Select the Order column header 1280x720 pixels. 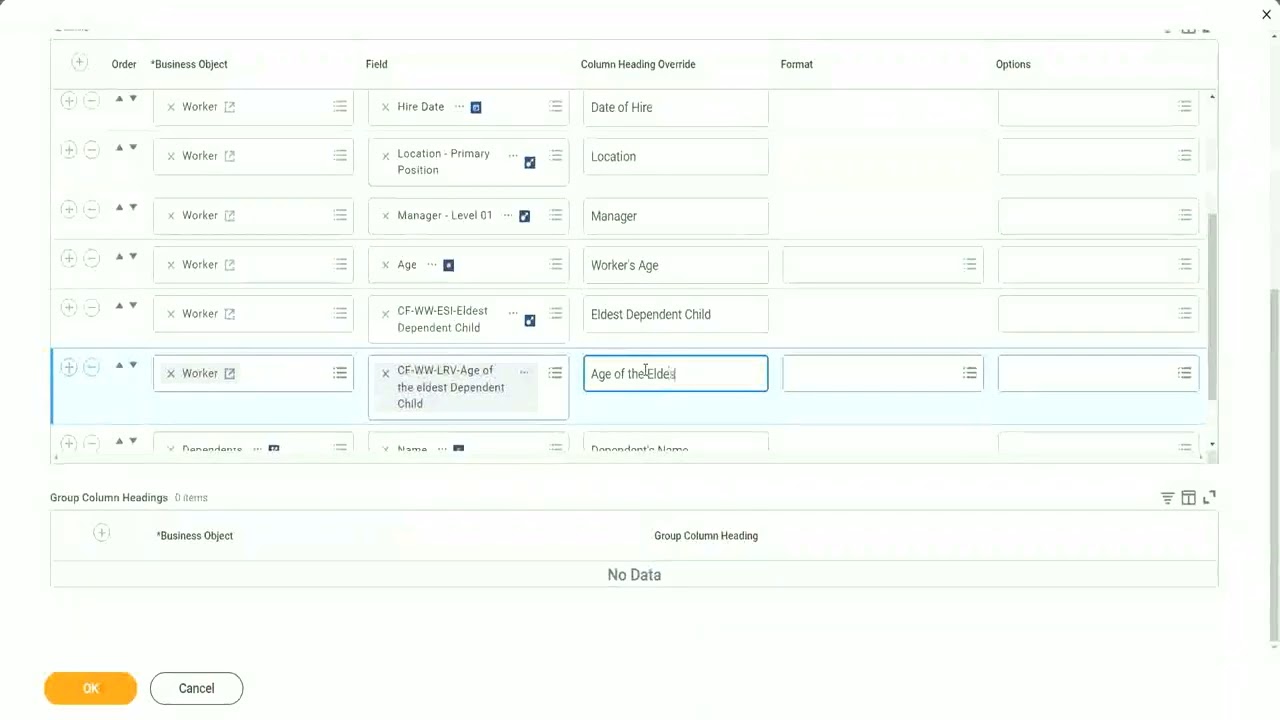[x=124, y=64]
